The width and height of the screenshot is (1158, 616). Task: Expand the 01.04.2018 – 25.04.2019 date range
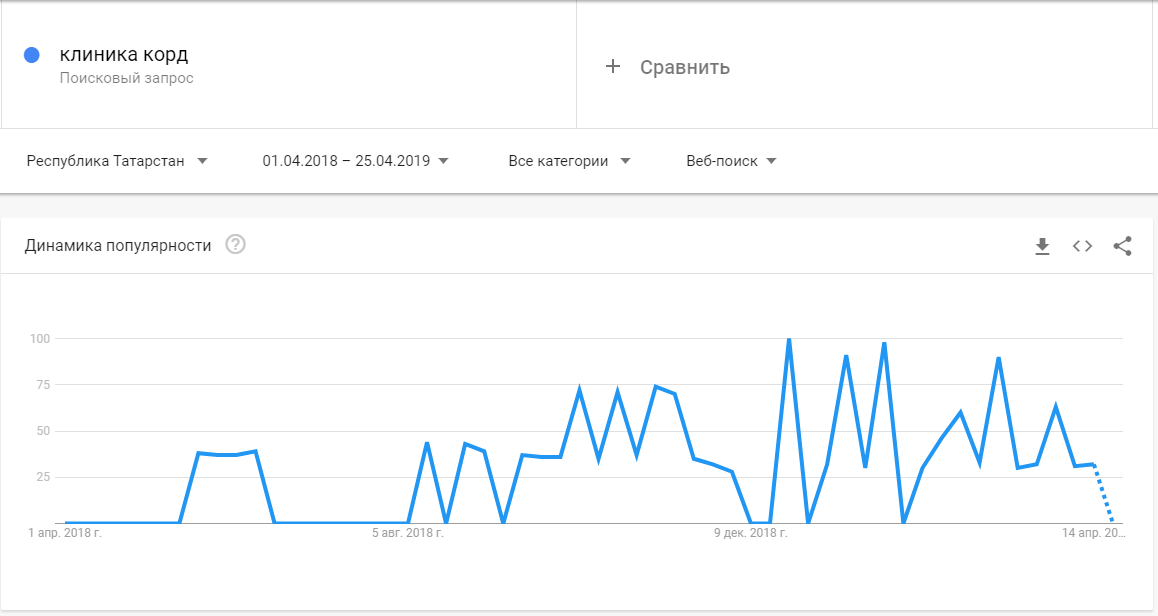click(355, 161)
